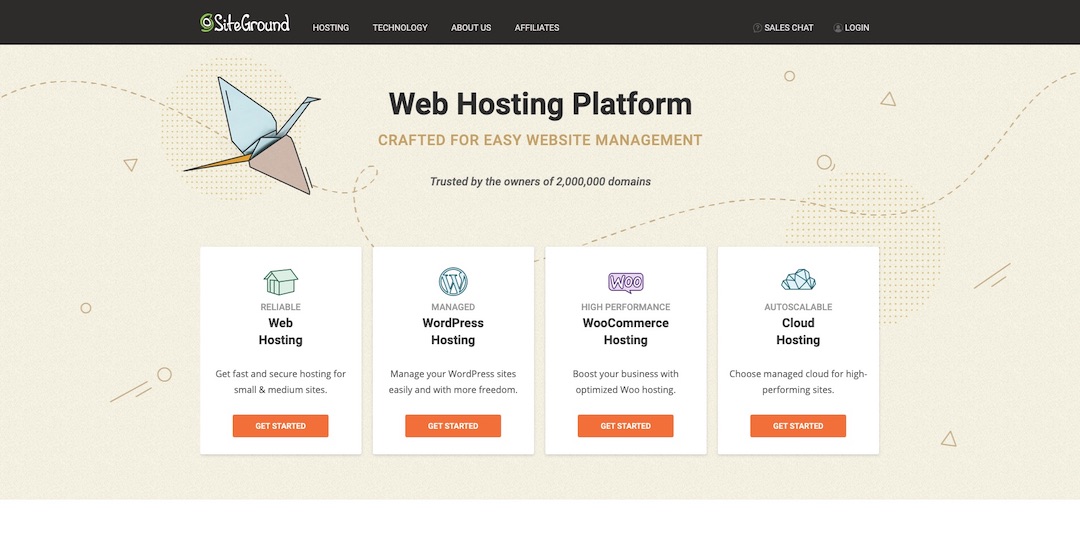Click 'Crafted for easy website management' subtitle
The image size is (1080, 549).
540,141
